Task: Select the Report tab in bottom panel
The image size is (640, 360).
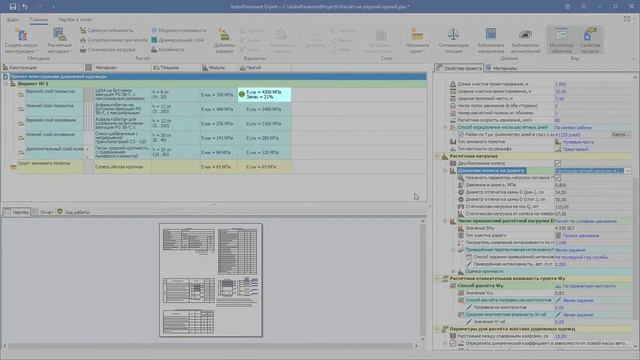Action: click(x=43, y=212)
